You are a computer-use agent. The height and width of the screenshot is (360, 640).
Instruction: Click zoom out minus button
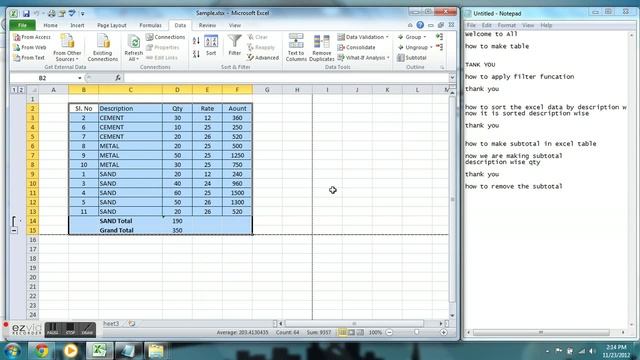[389, 333]
